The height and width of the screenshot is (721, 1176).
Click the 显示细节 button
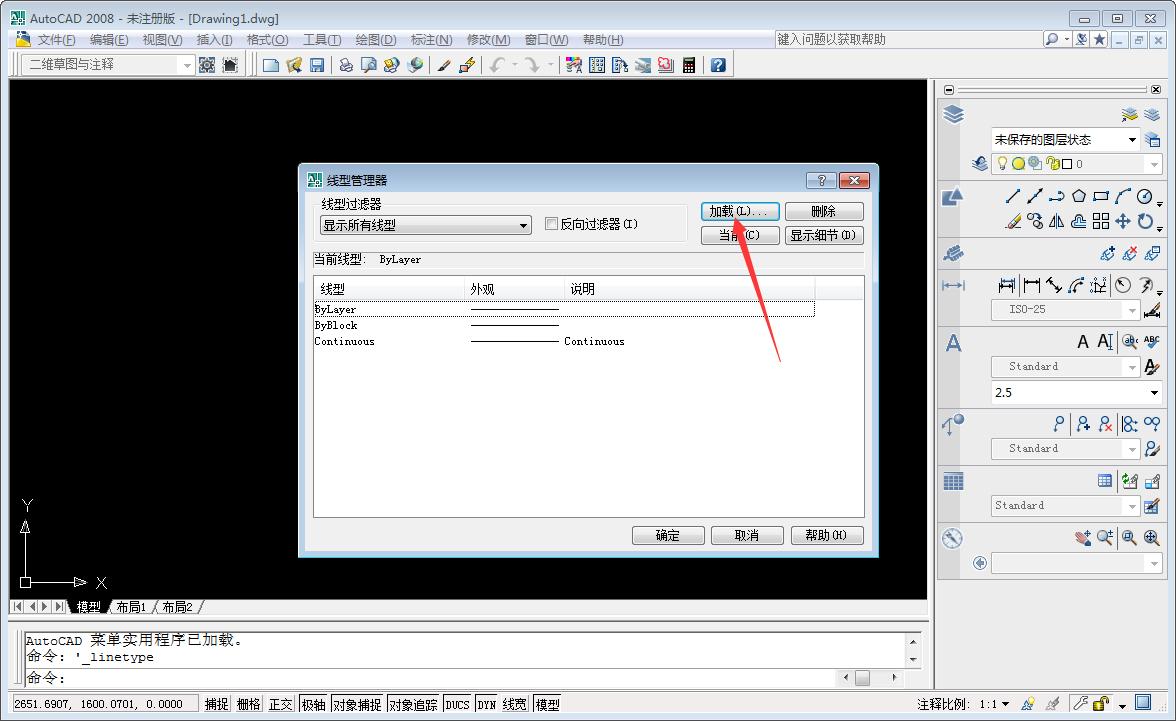tap(824, 235)
